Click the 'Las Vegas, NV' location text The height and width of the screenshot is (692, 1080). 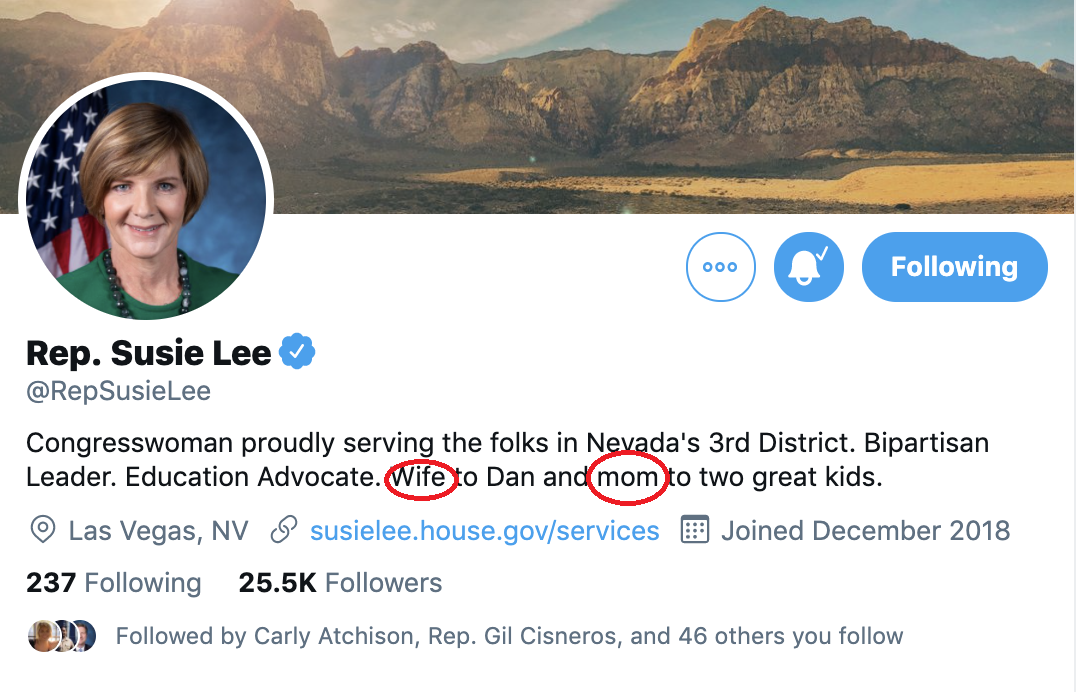pyautogui.click(x=158, y=530)
